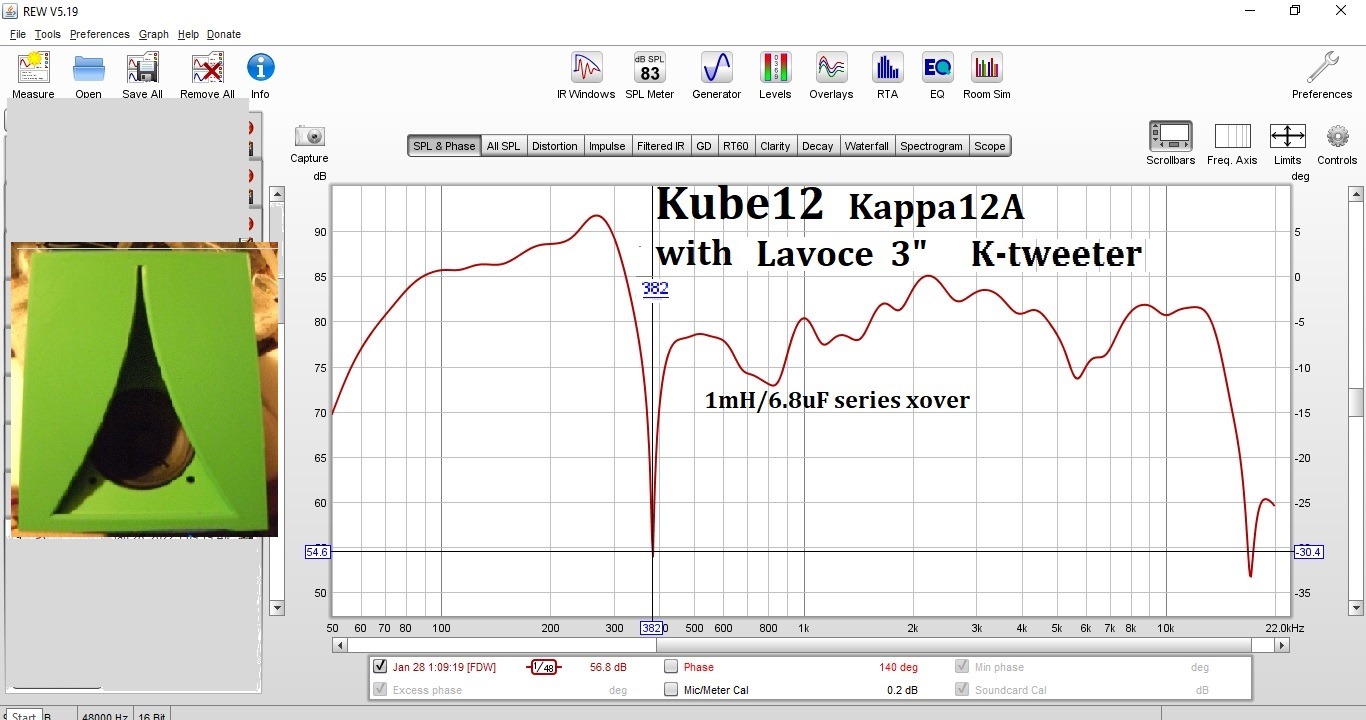1366x720 pixels.
Task: Open the Tools menu
Action: coord(47,34)
